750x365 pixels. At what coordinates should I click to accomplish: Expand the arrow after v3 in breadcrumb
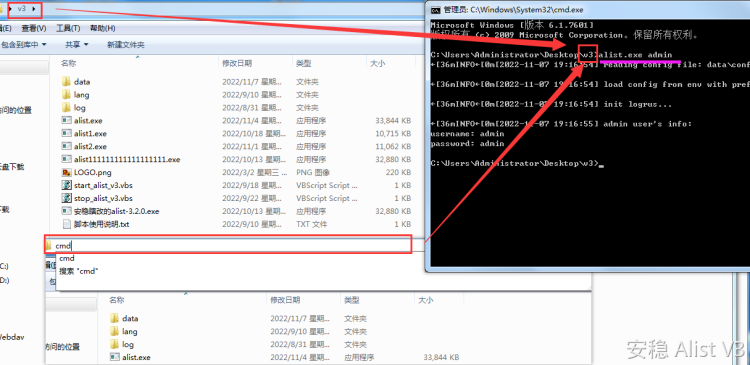pyautogui.click(x=33, y=9)
